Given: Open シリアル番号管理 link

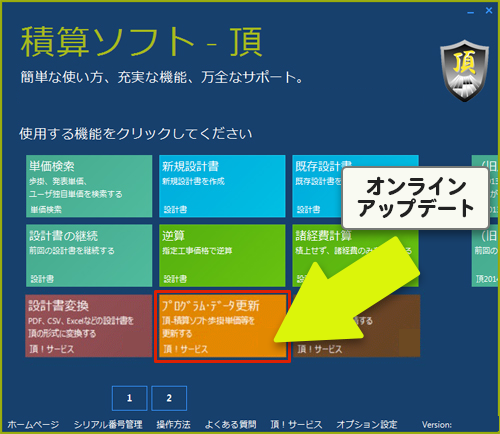Looking at the screenshot, I should (x=108, y=424).
